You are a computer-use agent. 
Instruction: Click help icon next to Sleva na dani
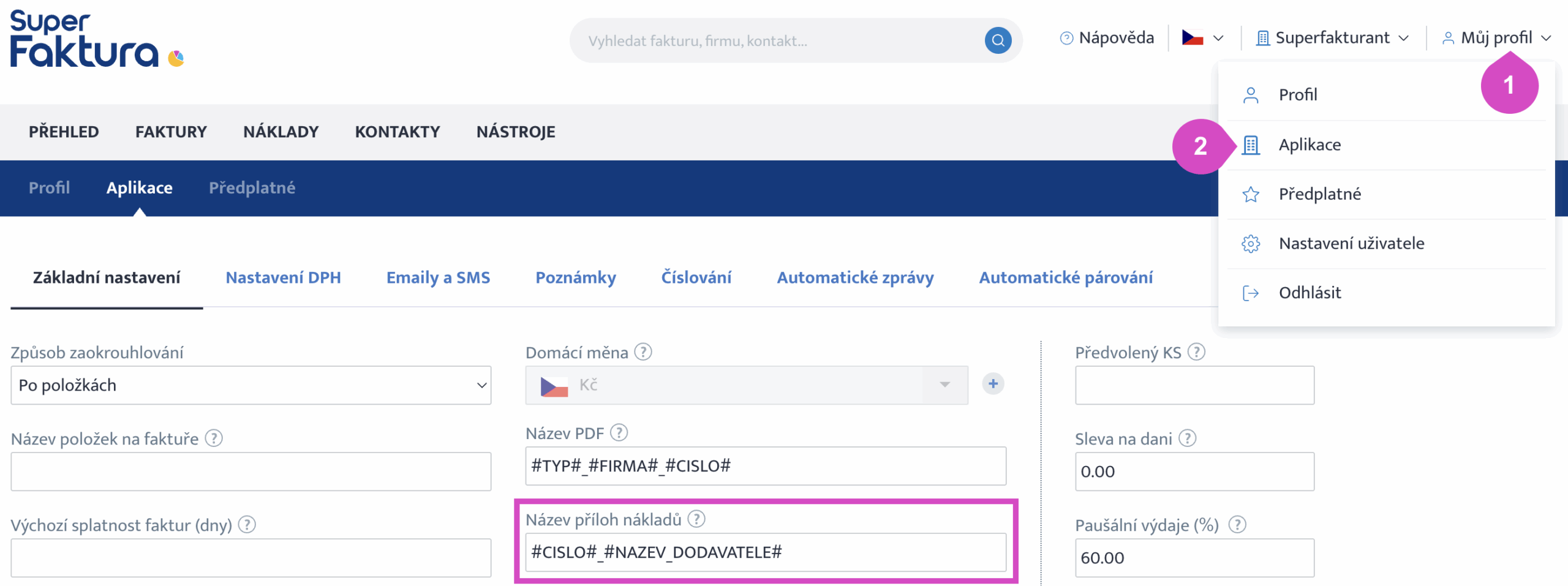[x=1187, y=438]
